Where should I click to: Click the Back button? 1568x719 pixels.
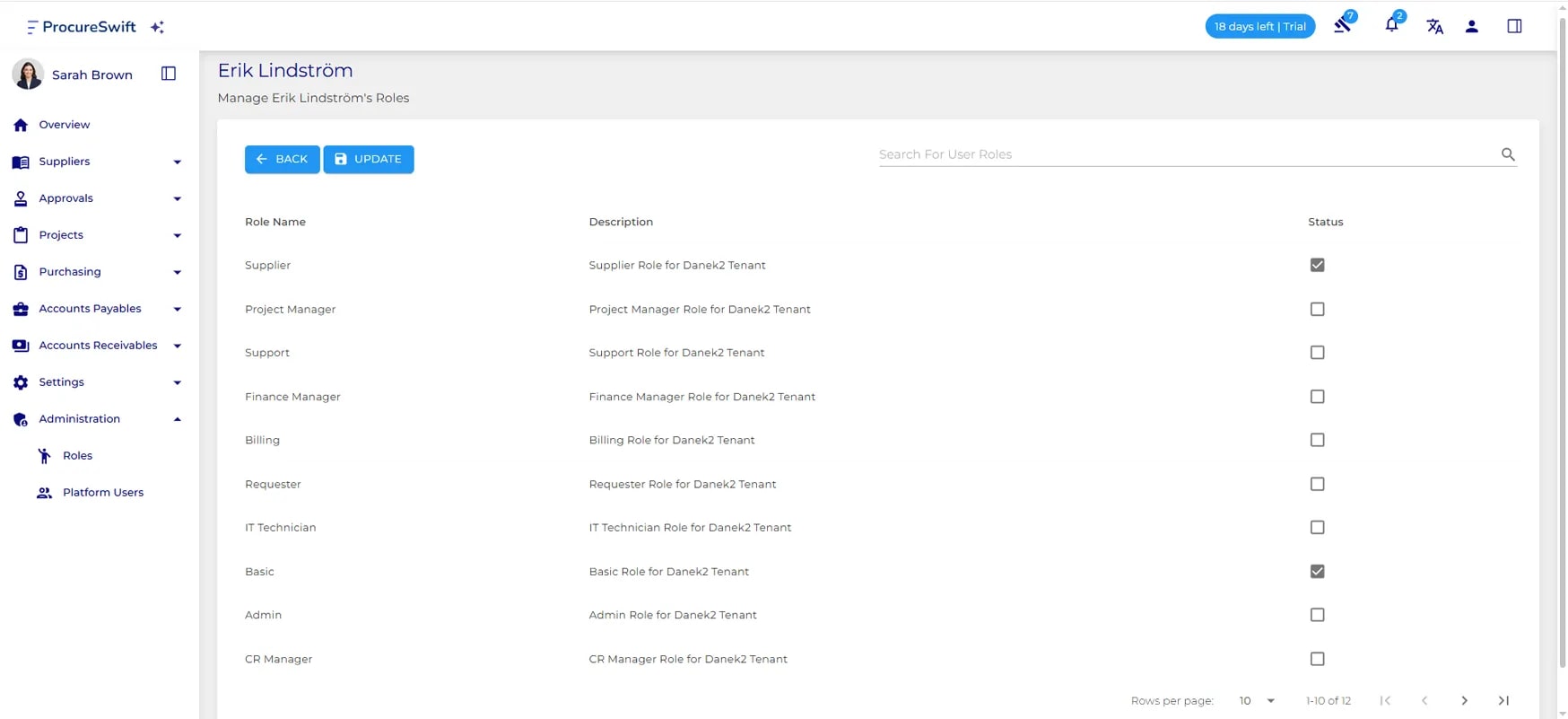(282, 159)
